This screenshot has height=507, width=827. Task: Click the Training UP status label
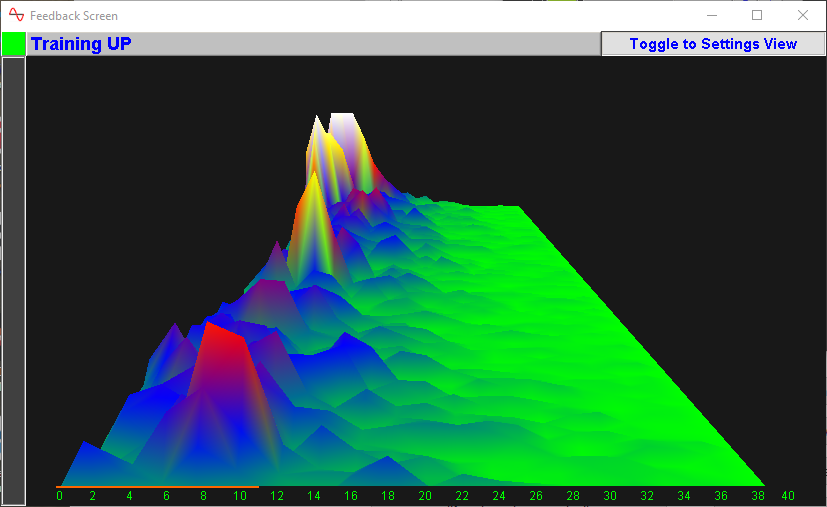click(81, 44)
